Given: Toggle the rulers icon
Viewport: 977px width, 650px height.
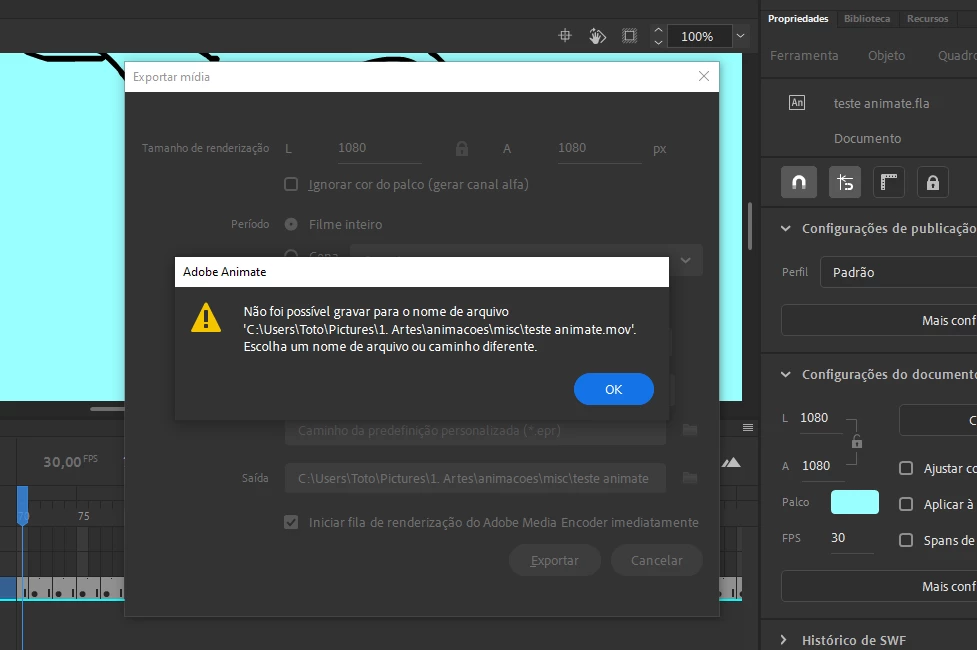Looking at the screenshot, I should pos(889,182).
